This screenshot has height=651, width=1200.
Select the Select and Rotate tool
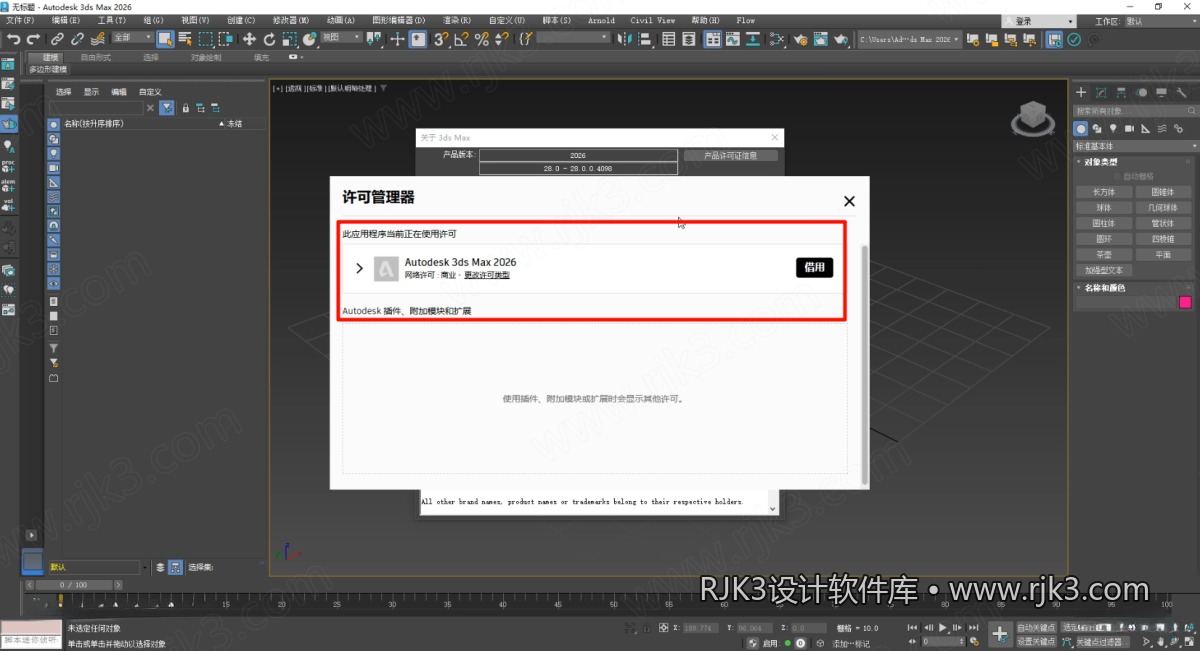click(269, 39)
